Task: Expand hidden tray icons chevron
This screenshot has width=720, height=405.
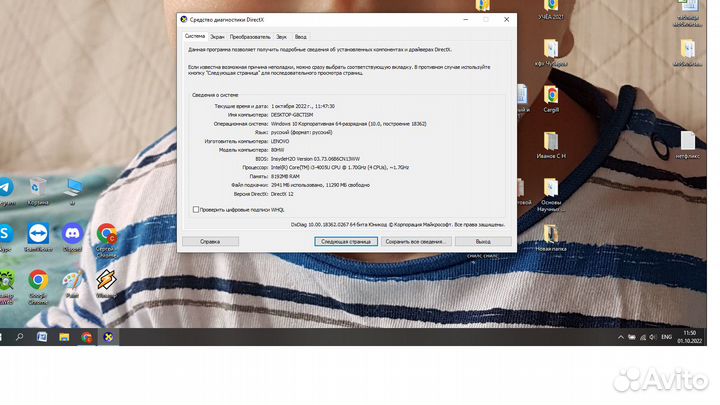Action: (x=621, y=337)
